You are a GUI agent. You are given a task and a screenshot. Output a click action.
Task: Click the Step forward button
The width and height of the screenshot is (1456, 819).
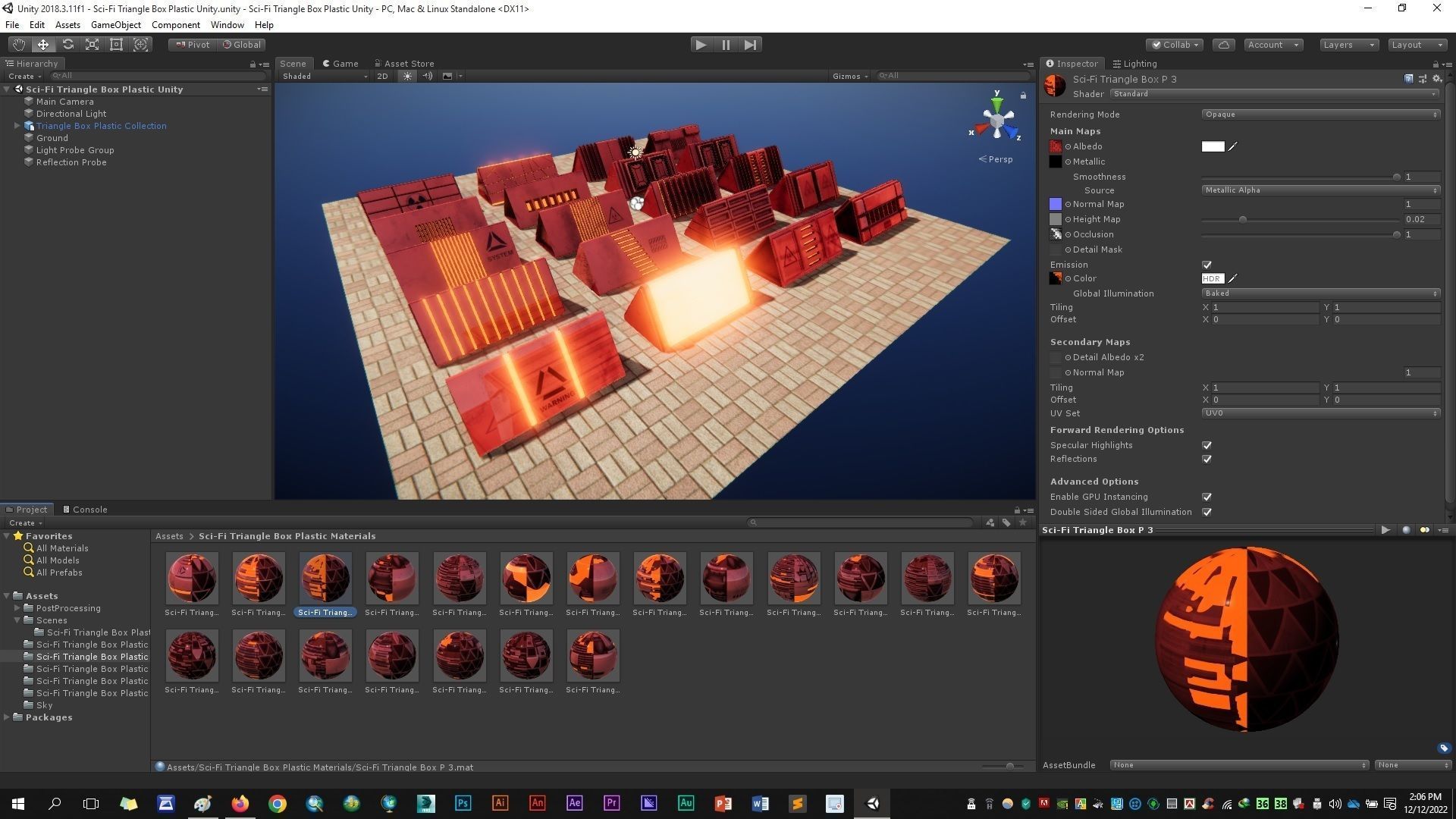coord(750,45)
